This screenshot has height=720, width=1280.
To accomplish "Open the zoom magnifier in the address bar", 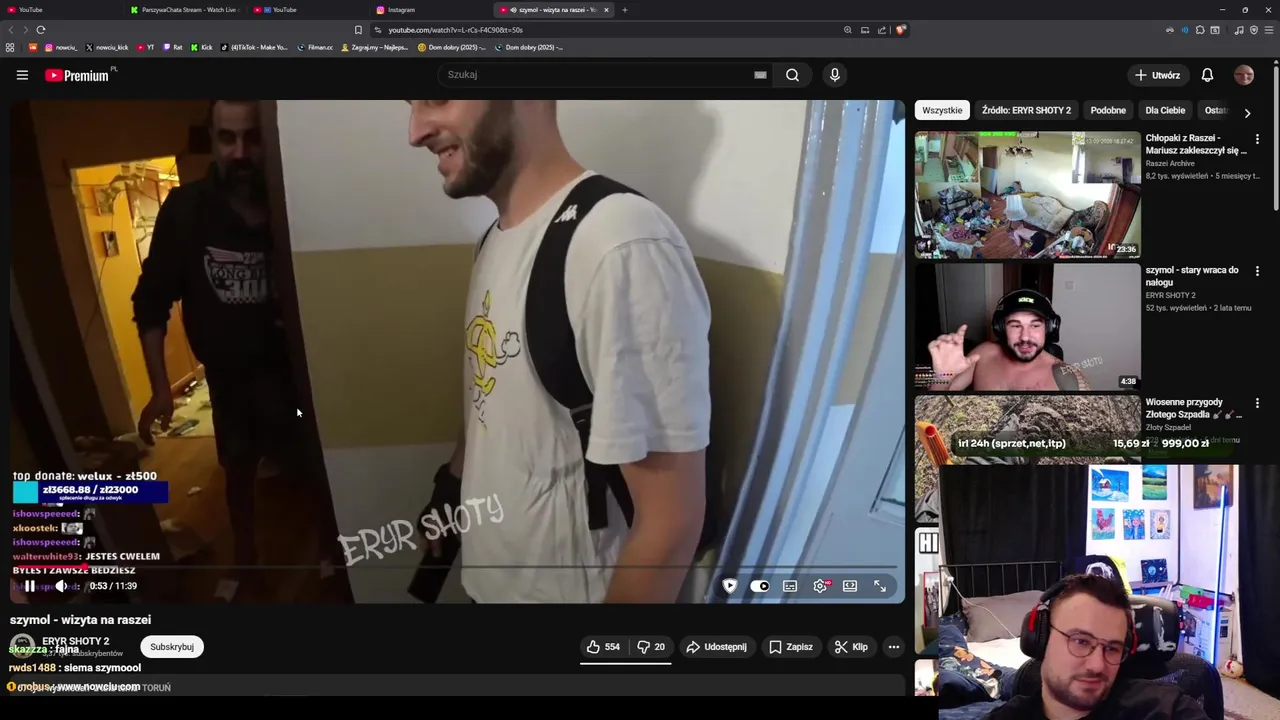I will click(x=848, y=30).
